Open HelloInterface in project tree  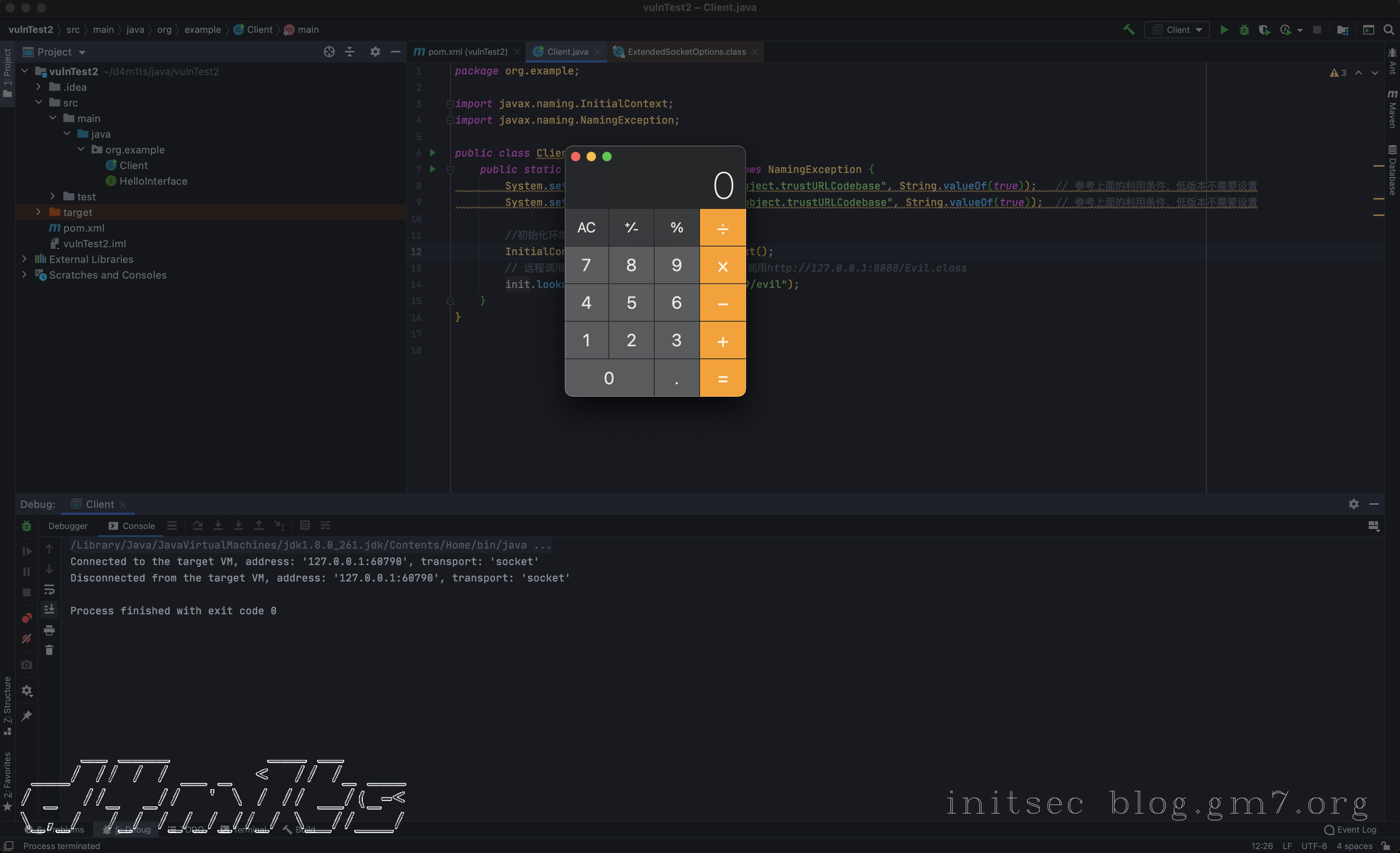(x=153, y=181)
